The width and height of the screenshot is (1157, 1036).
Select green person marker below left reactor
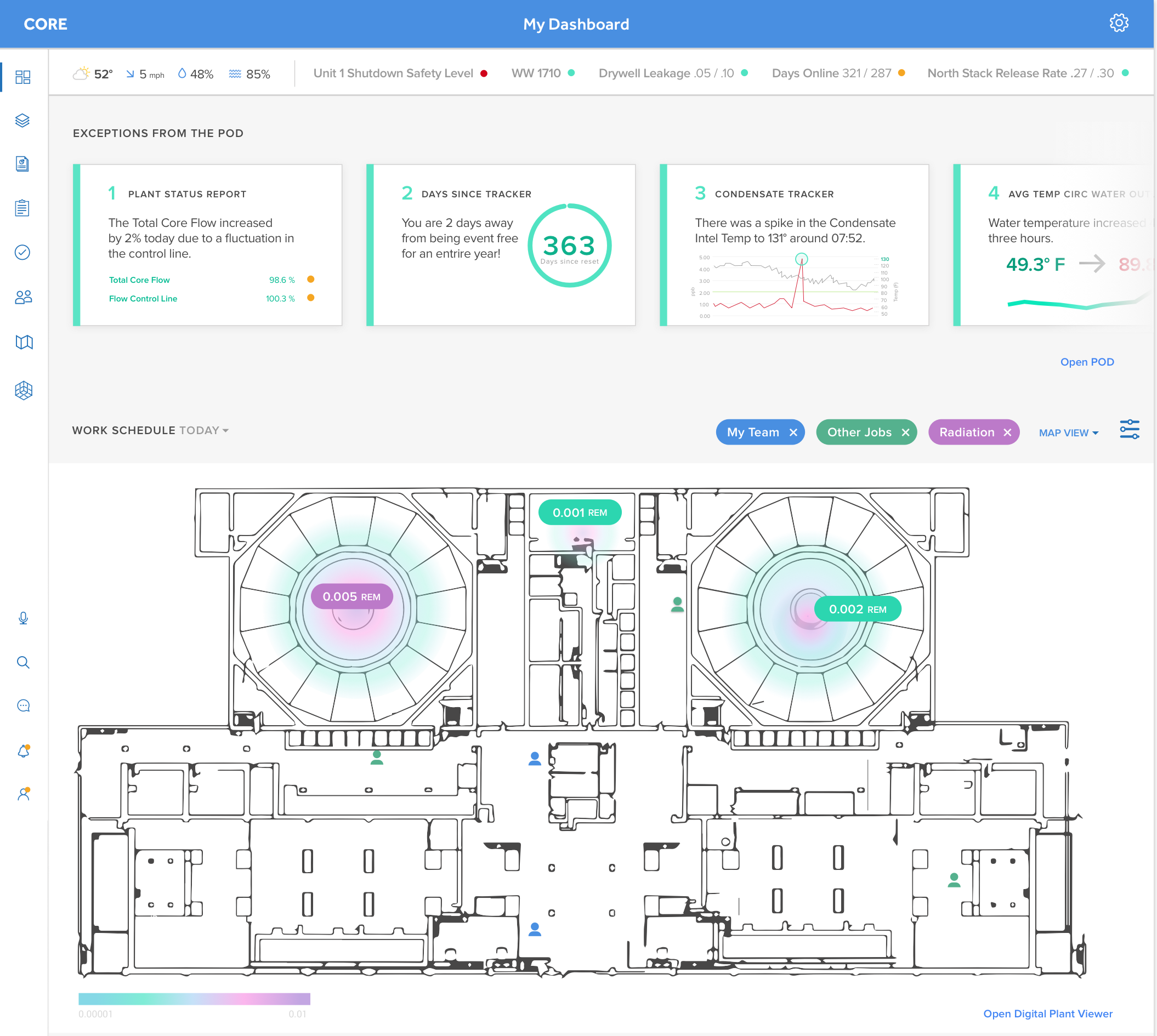(x=377, y=757)
